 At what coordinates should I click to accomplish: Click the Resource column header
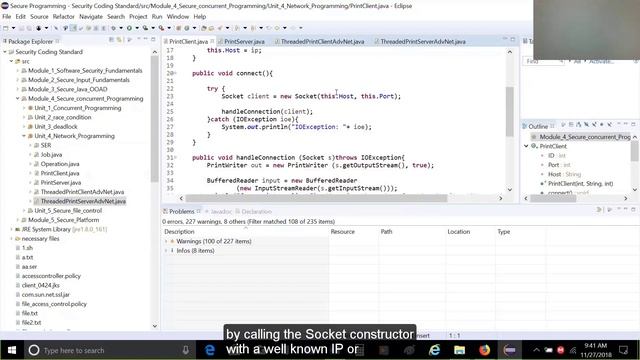[353, 231]
